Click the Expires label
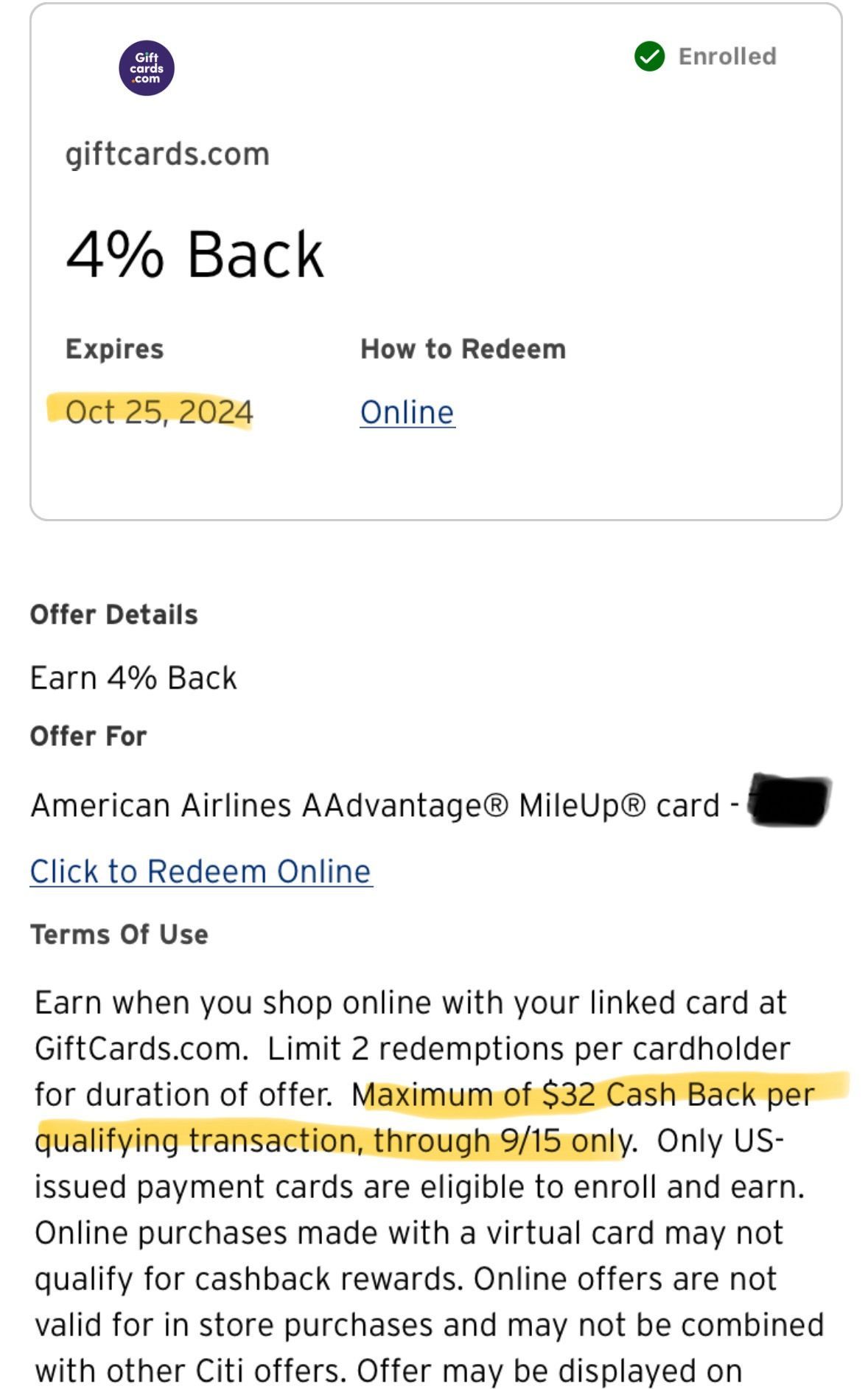This screenshot has height=1389, width=868. 114,349
